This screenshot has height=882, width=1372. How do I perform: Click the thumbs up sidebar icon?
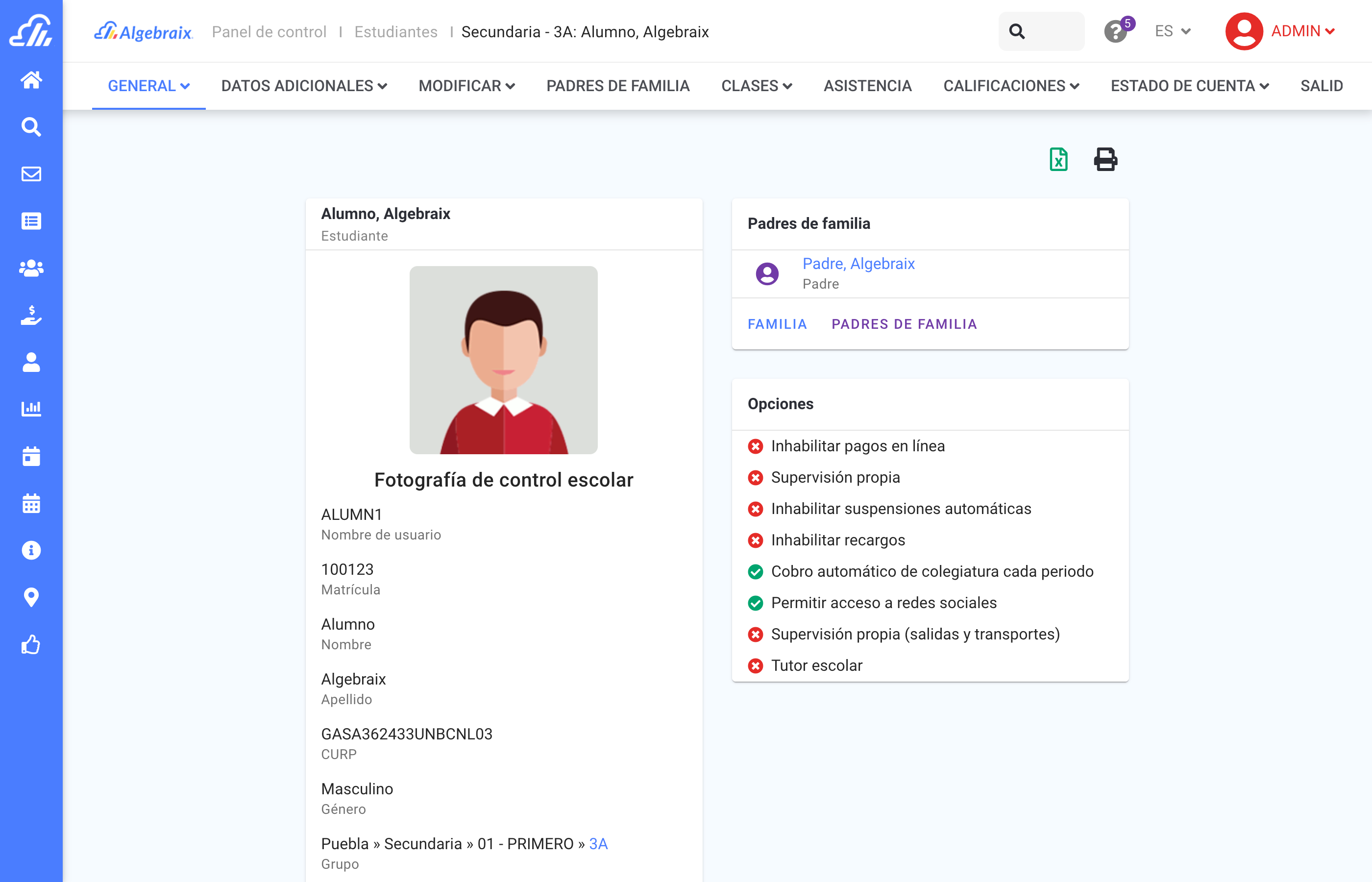(x=31, y=644)
